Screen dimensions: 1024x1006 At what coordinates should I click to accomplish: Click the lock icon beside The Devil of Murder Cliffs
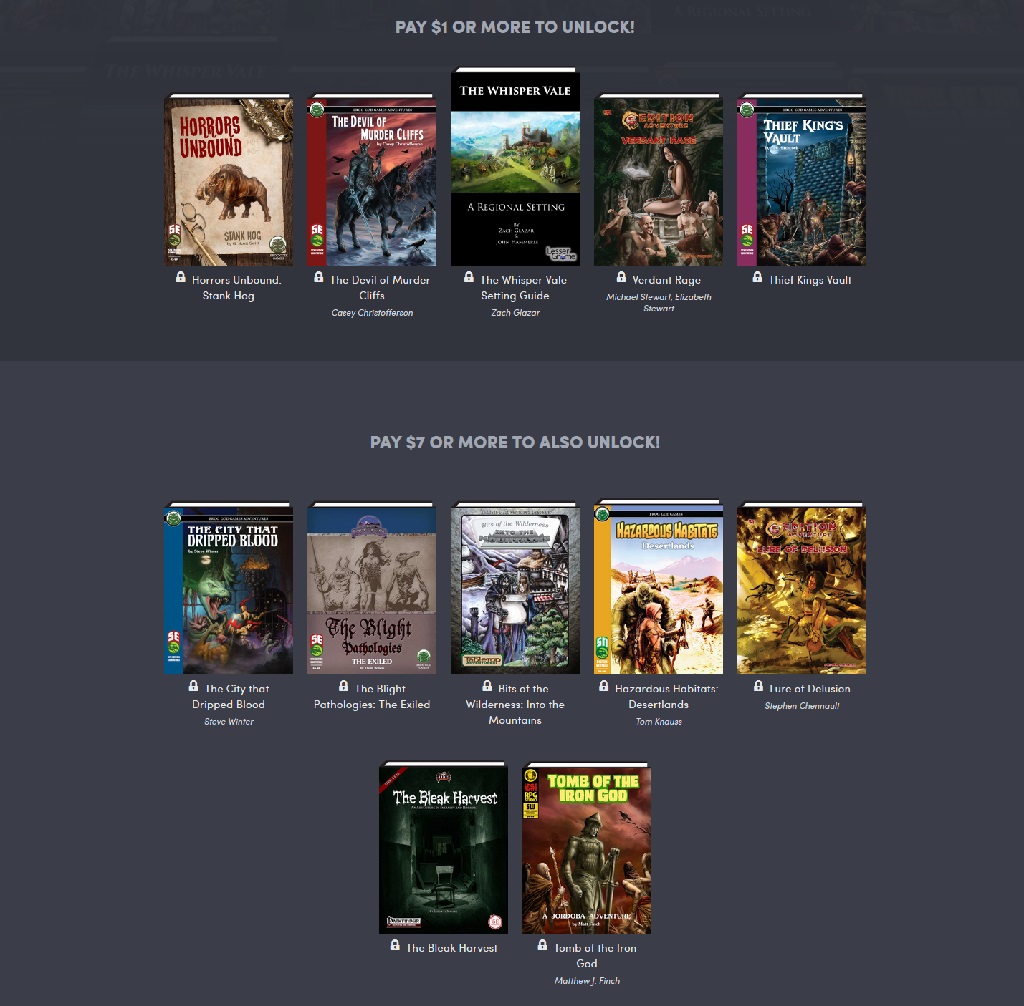pos(319,278)
